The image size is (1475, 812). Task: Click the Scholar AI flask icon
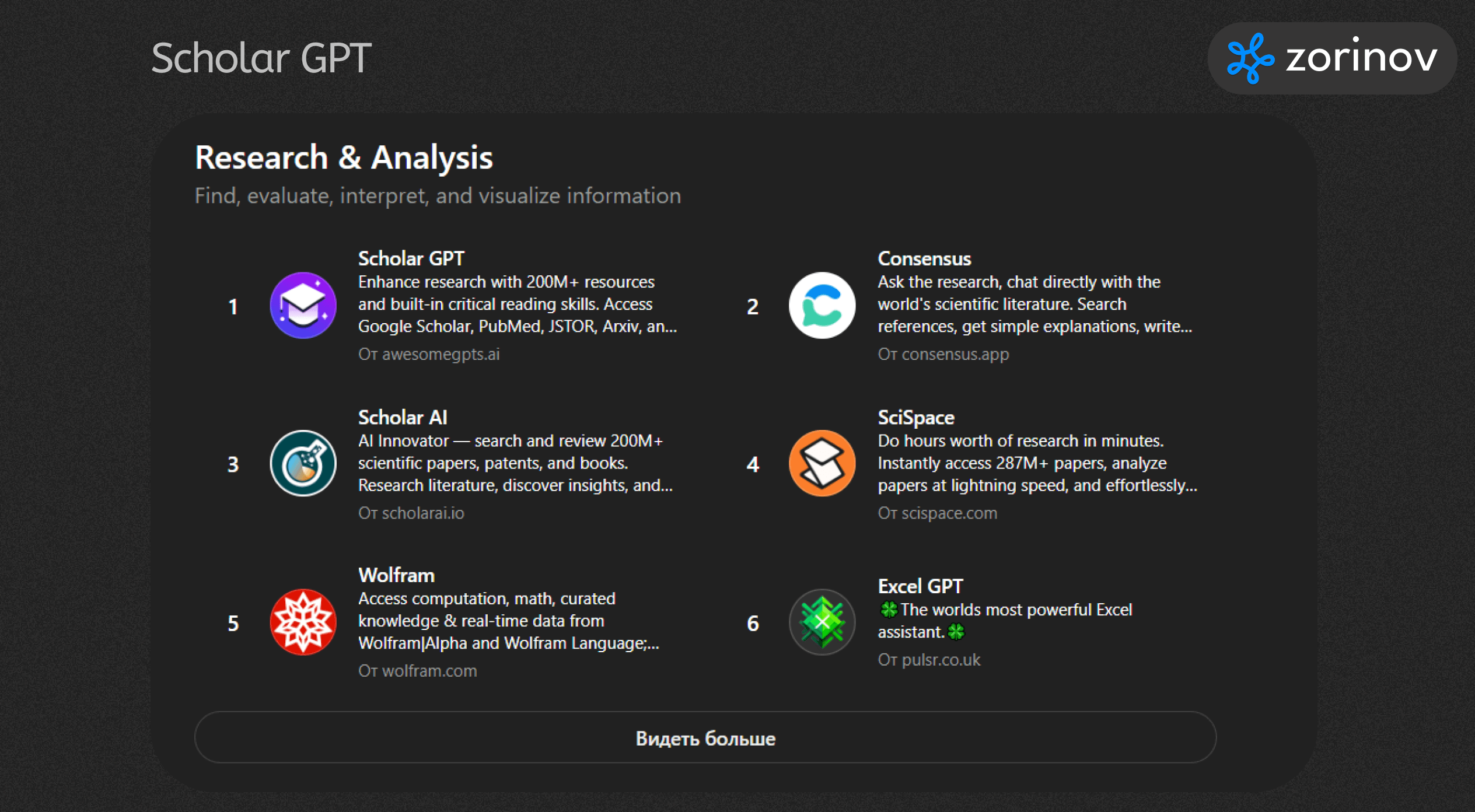point(303,464)
